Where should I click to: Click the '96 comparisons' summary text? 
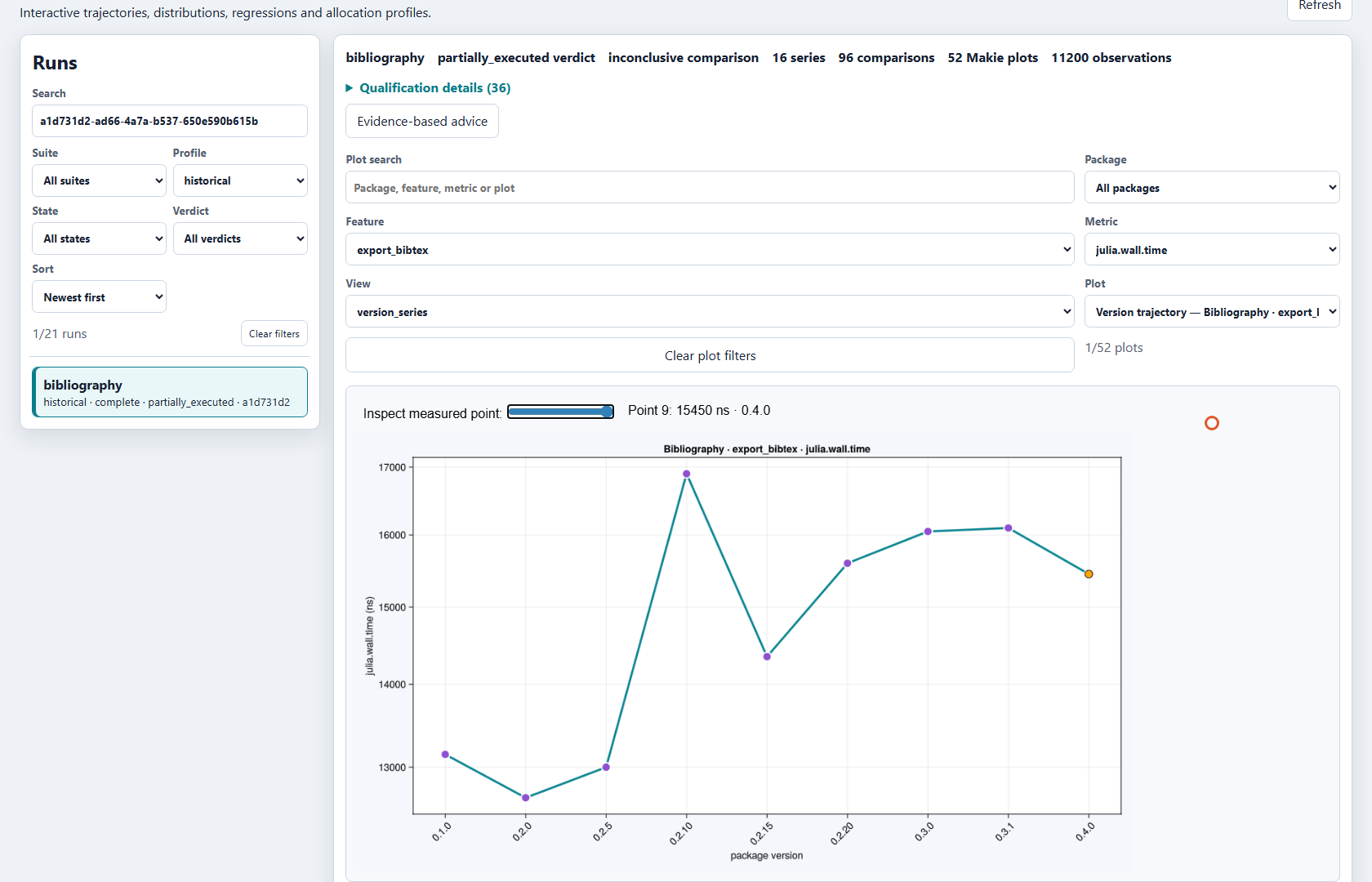[886, 58]
